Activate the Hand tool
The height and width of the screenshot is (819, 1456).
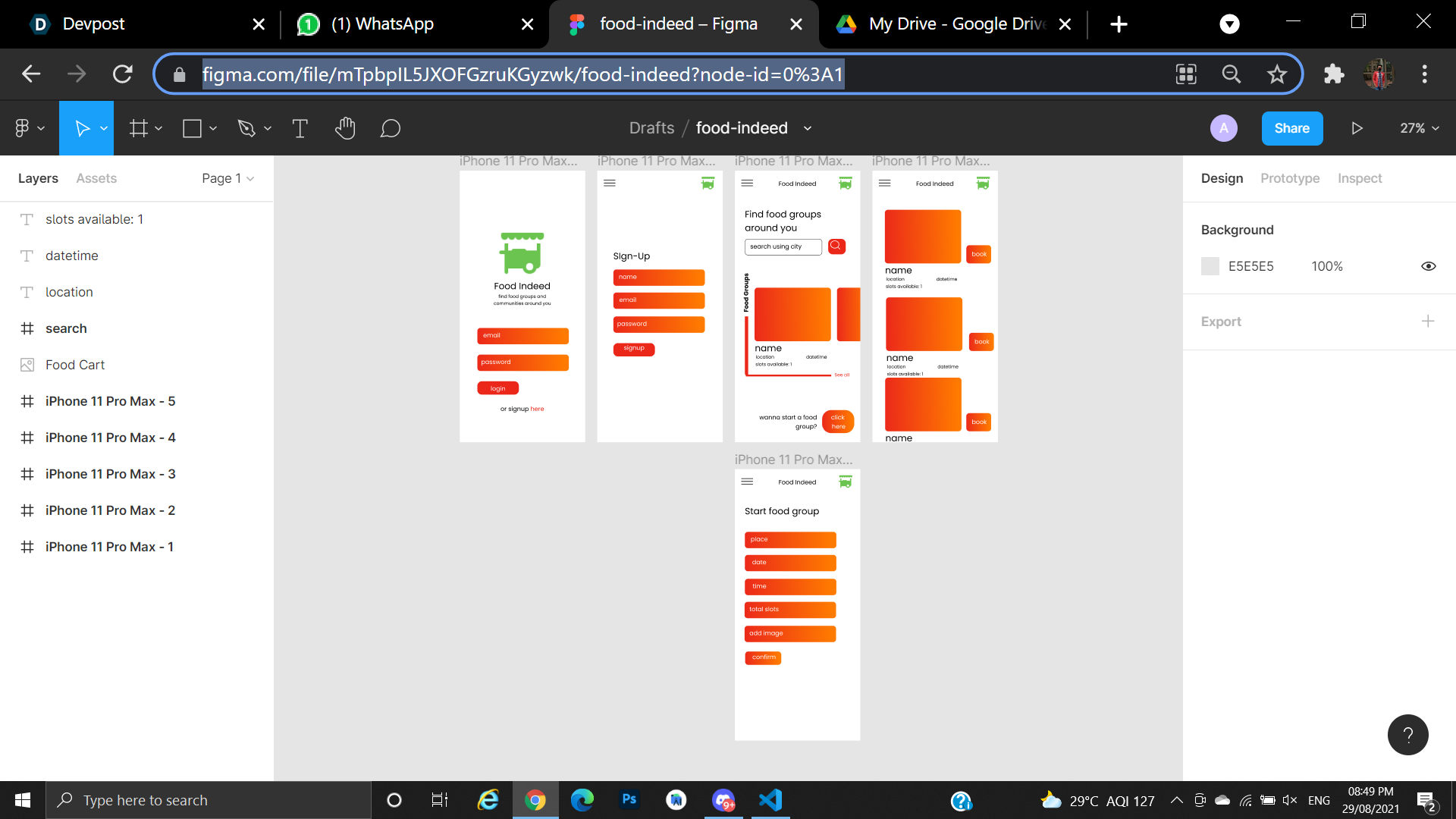(x=345, y=129)
